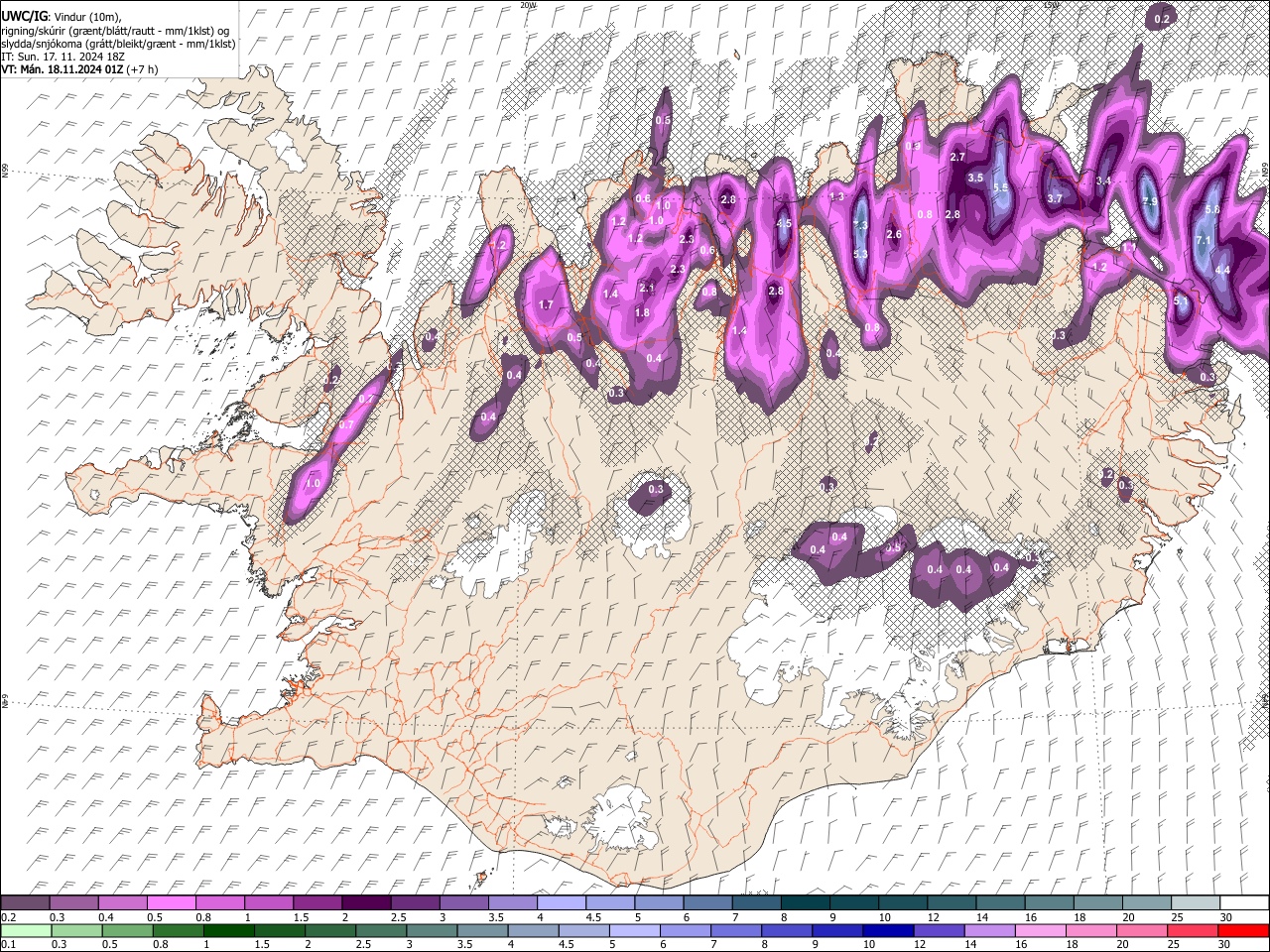Select the 2.1 precipitation value label
This screenshot has width=1270, height=952.
647,288
